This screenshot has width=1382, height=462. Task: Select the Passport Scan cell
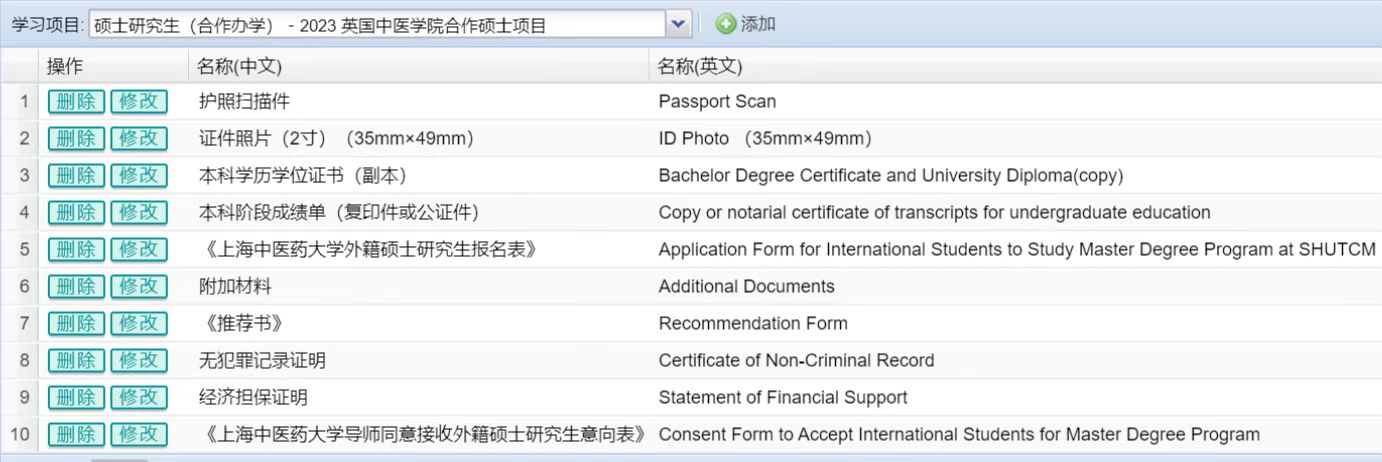pos(1015,101)
